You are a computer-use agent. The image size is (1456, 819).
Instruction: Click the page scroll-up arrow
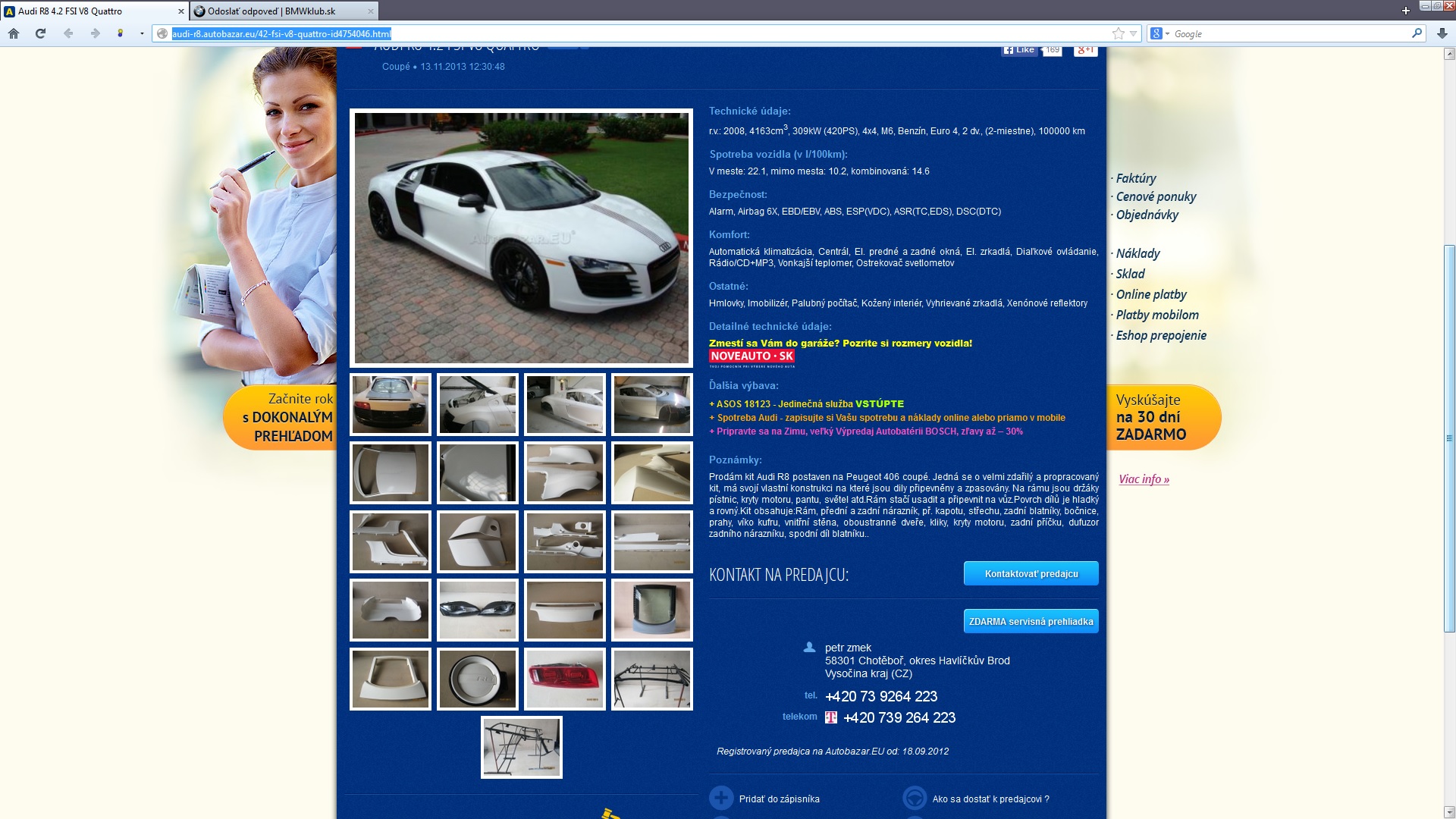pyautogui.click(x=1449, y=54)
